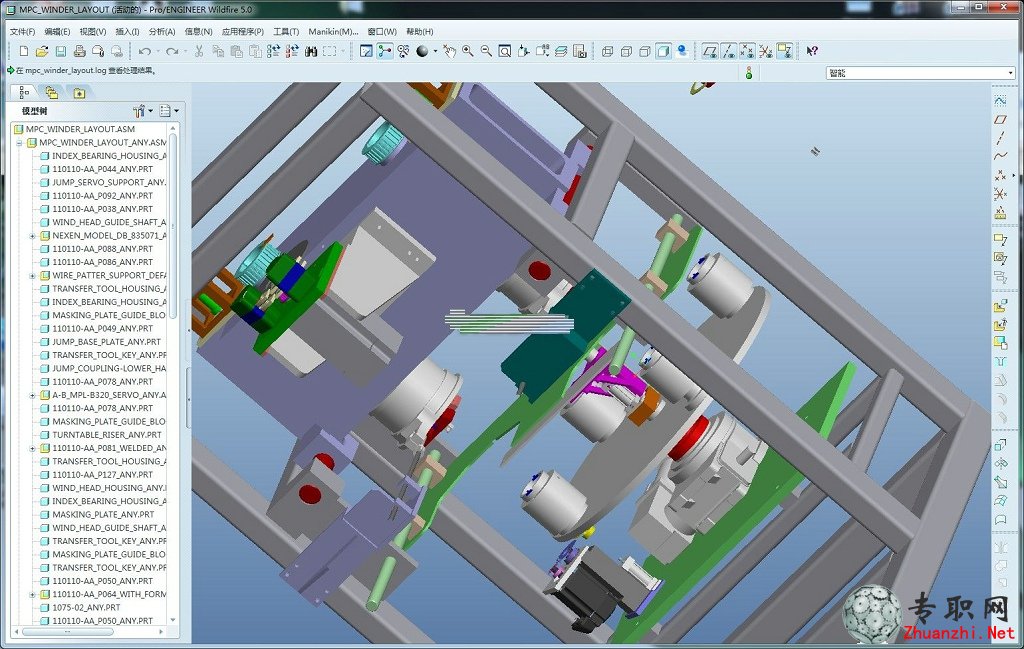
Task: Open the model tree Show dropdown
Action: coord(169,111)
